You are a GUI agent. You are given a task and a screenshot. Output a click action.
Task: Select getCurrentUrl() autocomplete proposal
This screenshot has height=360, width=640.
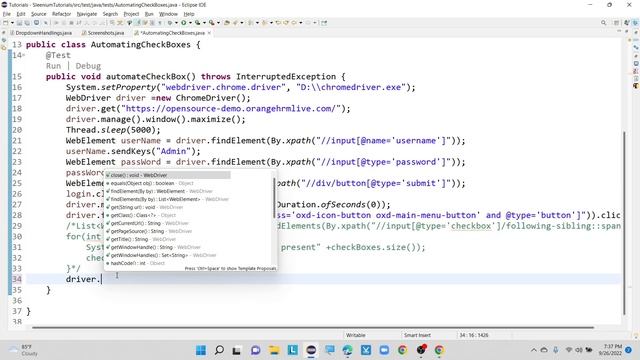168,223
